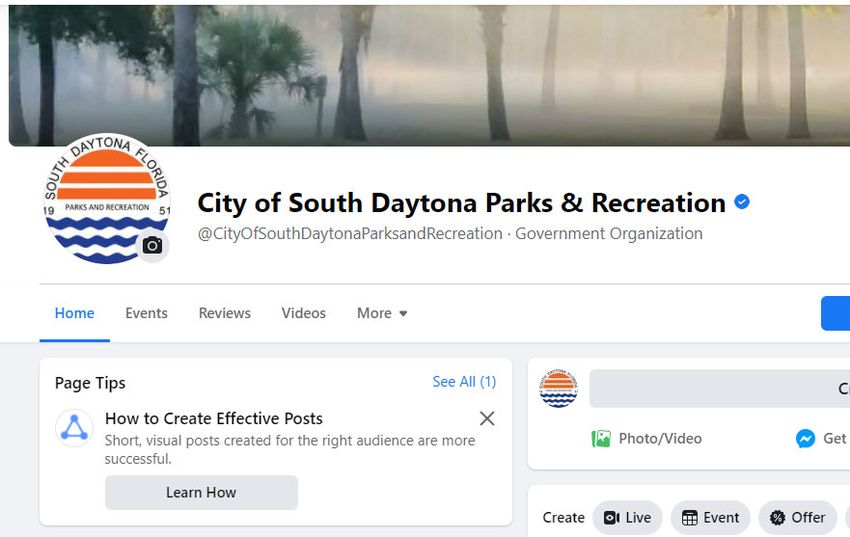Screen dimensions: 850x537
Task: Open the foggy park cover photo
Action: [429, 75]
